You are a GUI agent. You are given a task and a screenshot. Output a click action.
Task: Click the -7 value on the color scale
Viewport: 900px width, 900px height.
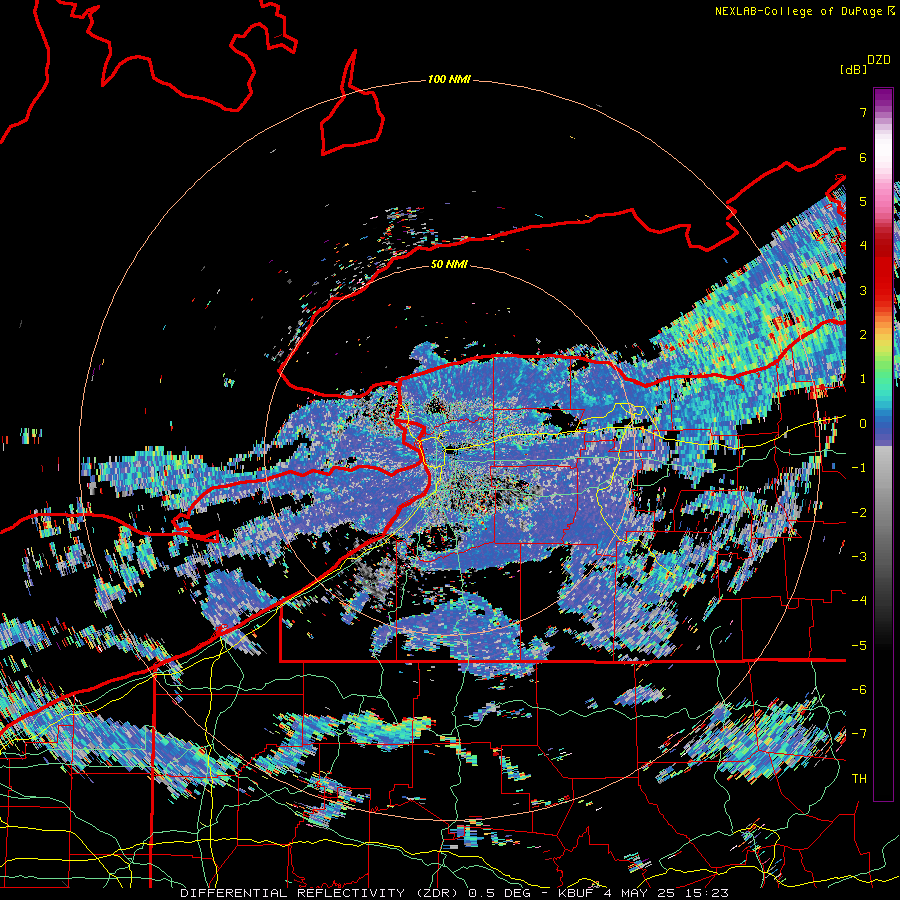[x=859, y=734]
